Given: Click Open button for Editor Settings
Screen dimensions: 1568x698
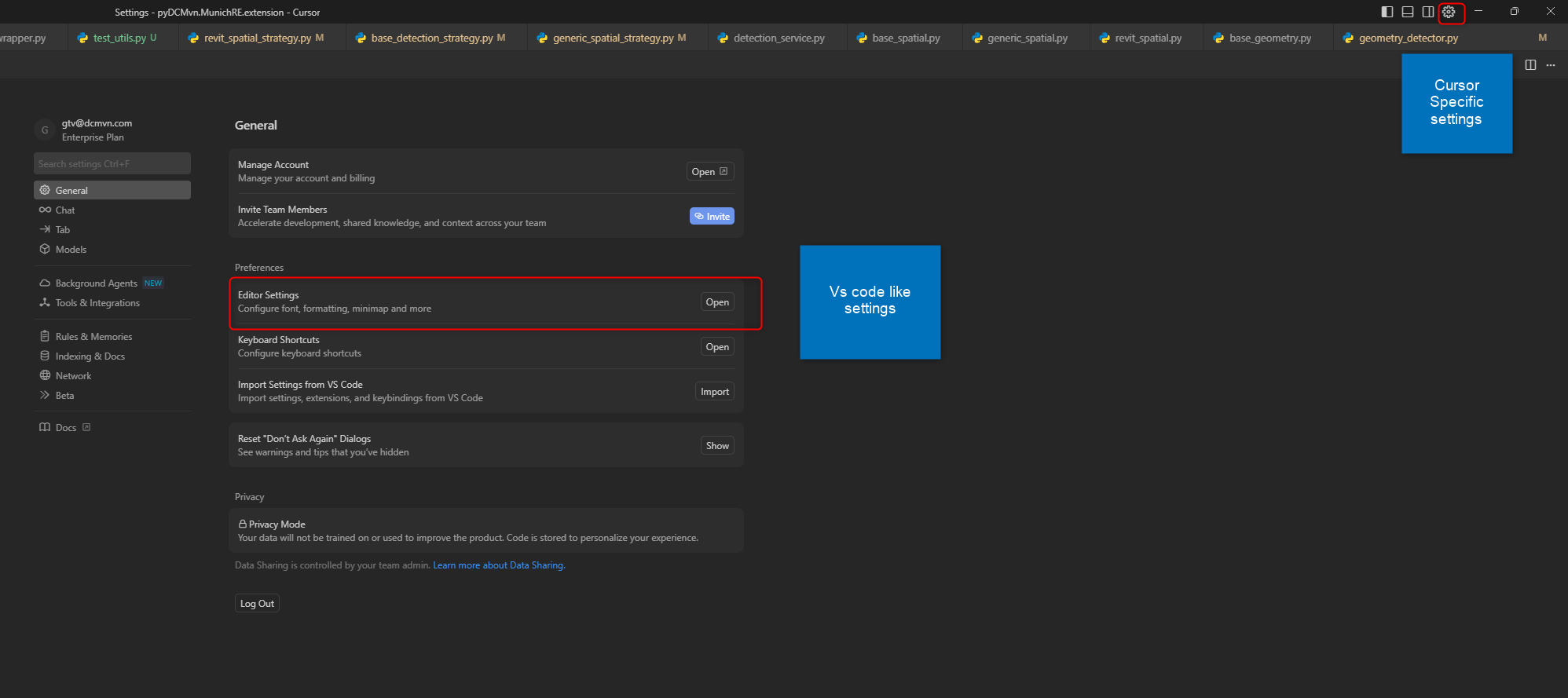Looking at the screenshot, I should [x=716, y=302].
